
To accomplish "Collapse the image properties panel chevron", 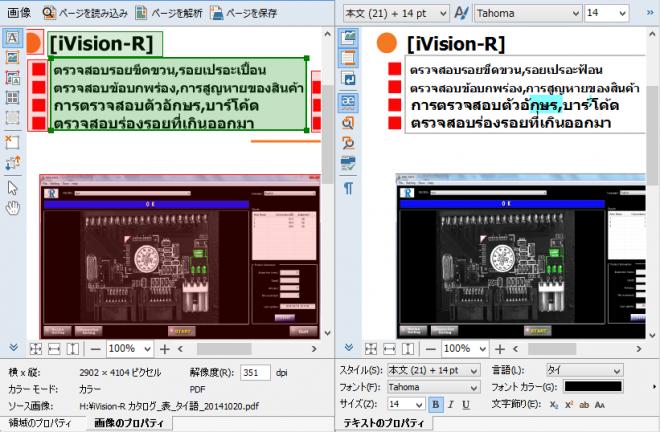I will point(13,347).
